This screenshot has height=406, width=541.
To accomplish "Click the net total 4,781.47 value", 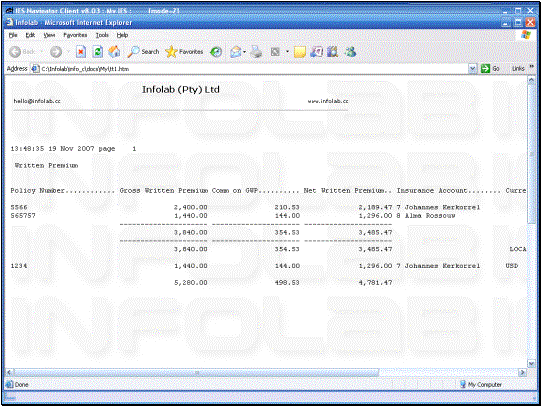I will point(375,283).
